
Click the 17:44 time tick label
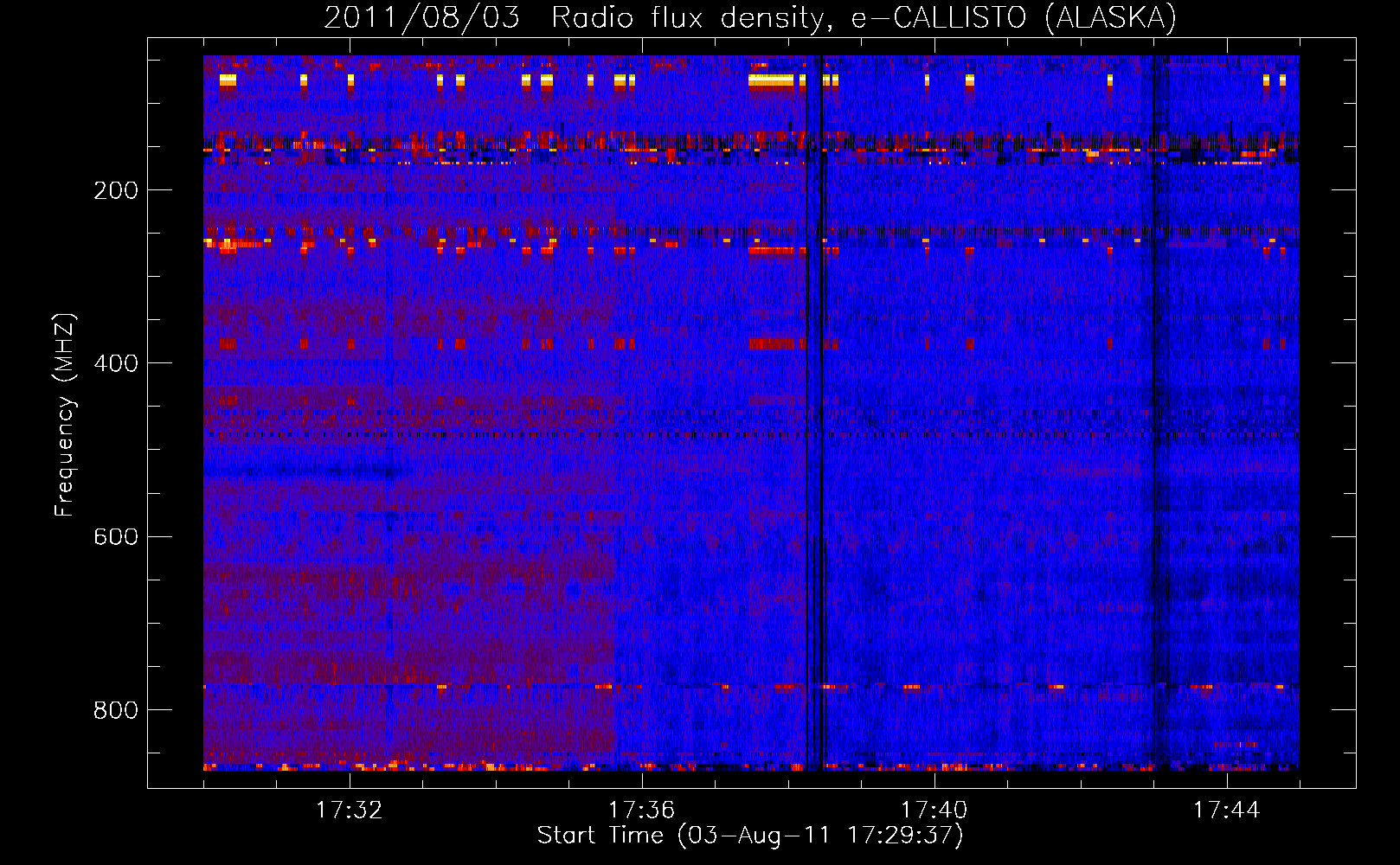(x=1227, y=811)
